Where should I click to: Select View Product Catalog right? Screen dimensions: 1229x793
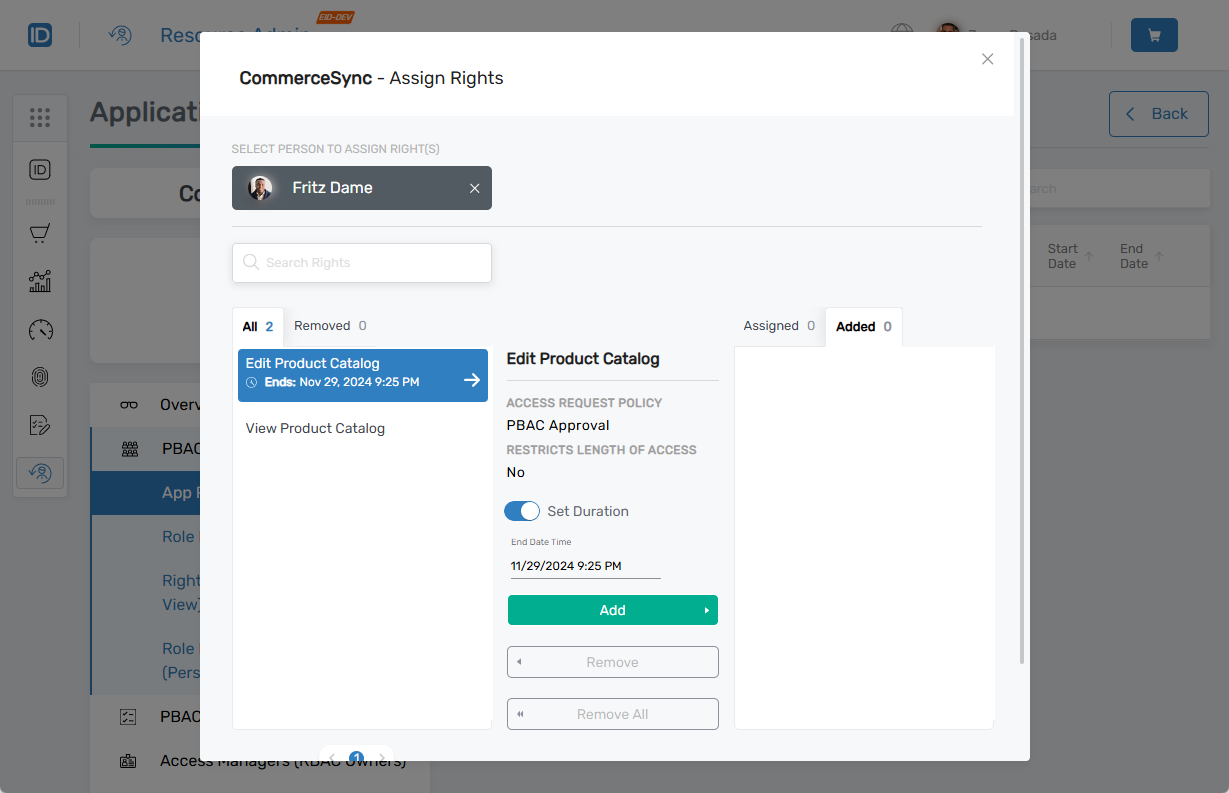pos(315,428)
